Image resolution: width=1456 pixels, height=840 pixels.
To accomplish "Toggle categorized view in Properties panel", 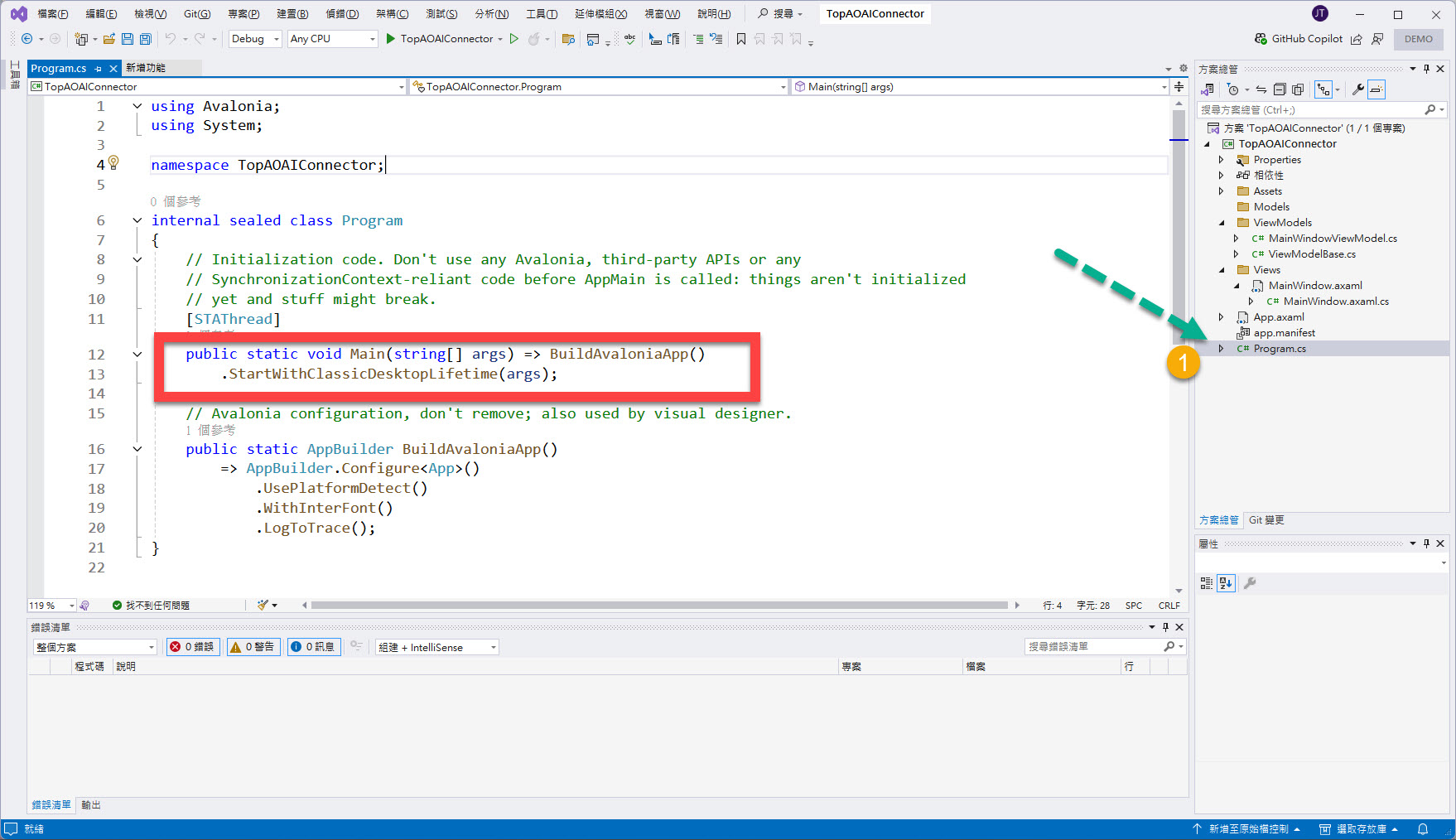I will [x=1207, y=583].
